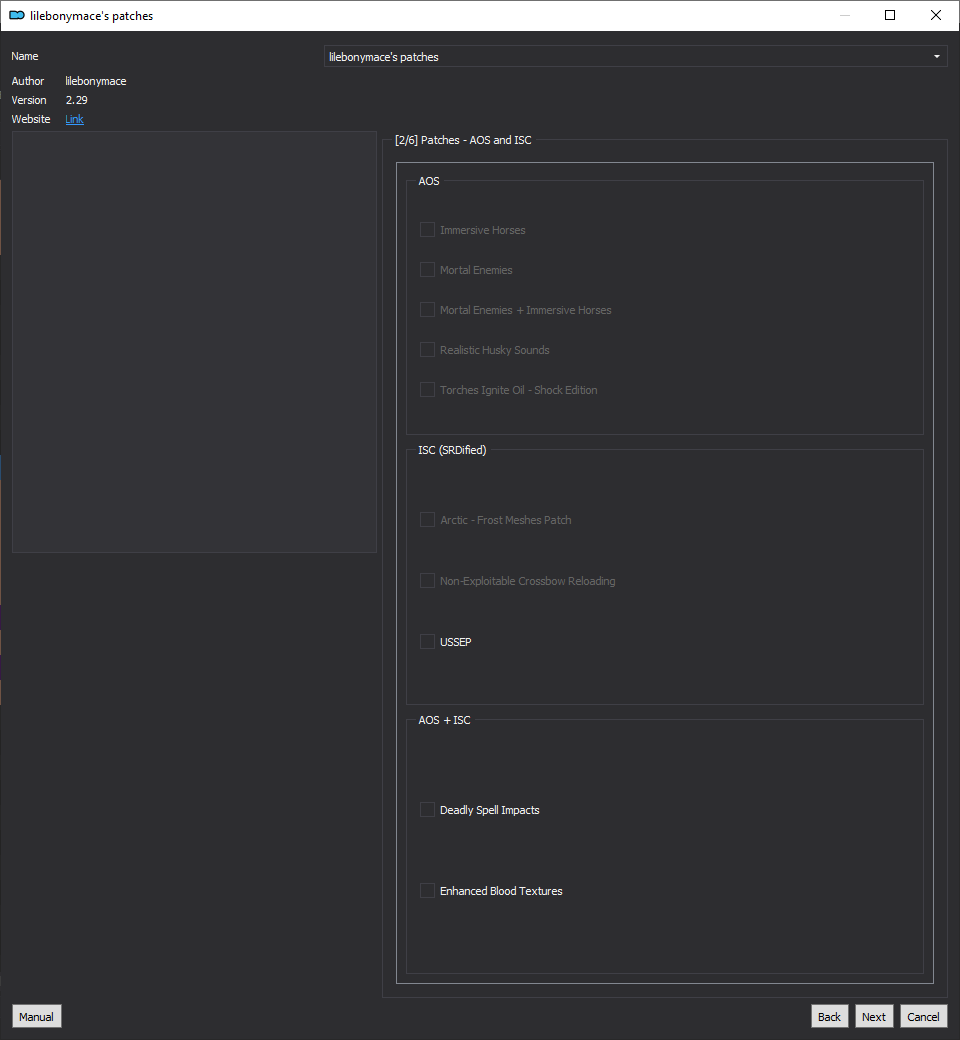Tick the Enhanced Blood Textures checkbox

tap(427, 891)
